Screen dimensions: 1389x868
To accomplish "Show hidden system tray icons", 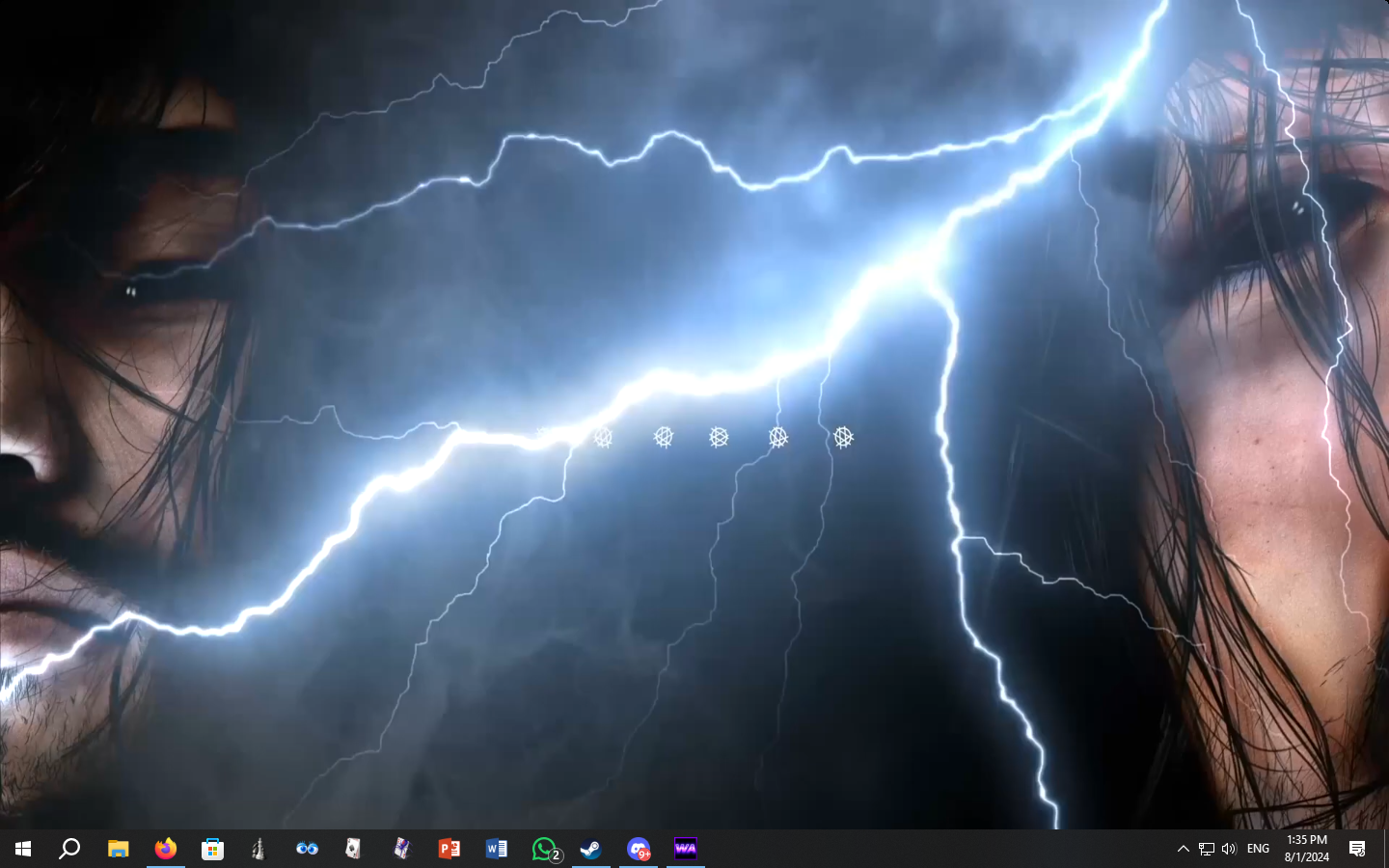I will [1183, 849].
